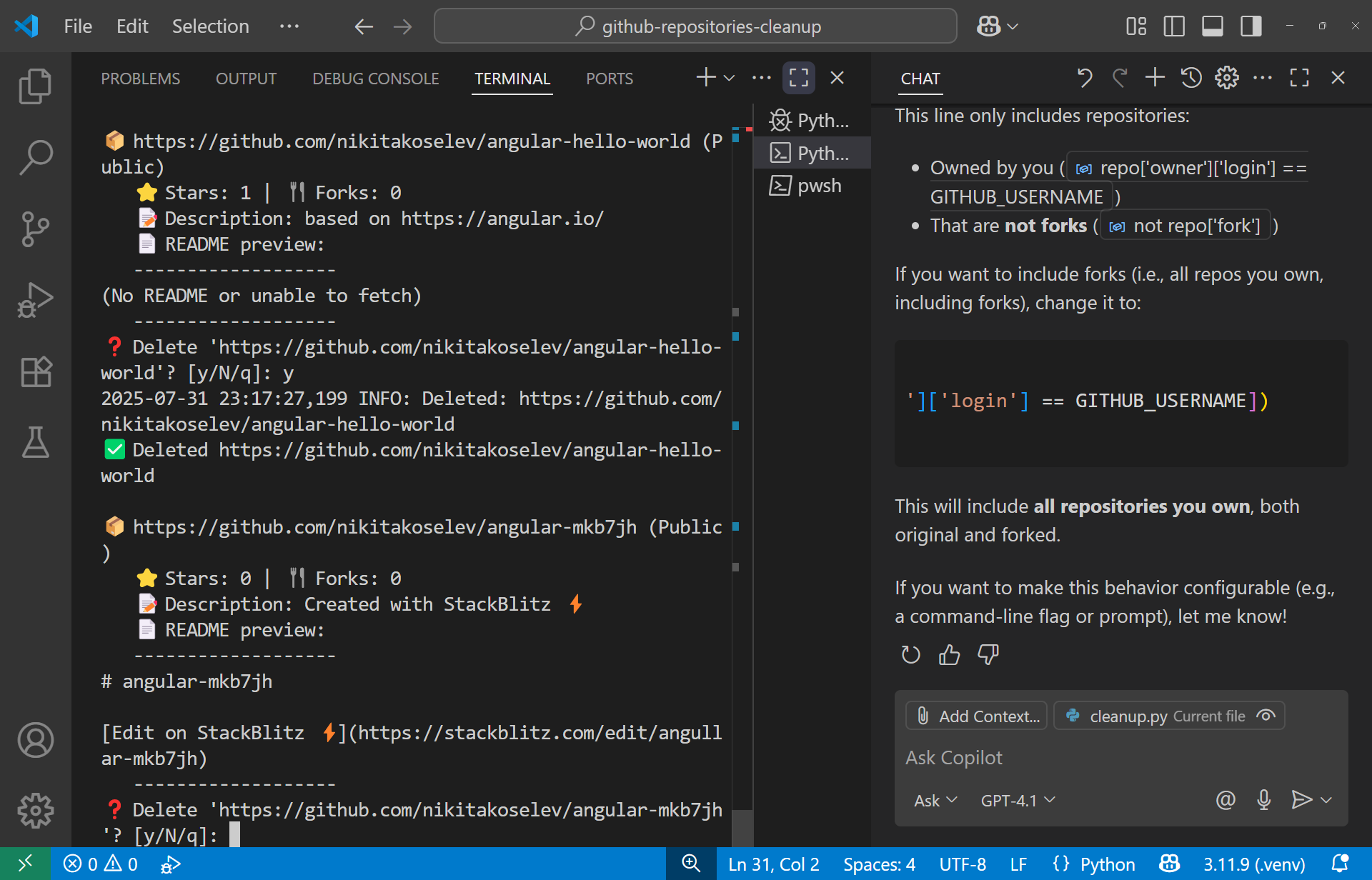Open Customize Layout icon
1372x880 pixels.
[1136, 26]
